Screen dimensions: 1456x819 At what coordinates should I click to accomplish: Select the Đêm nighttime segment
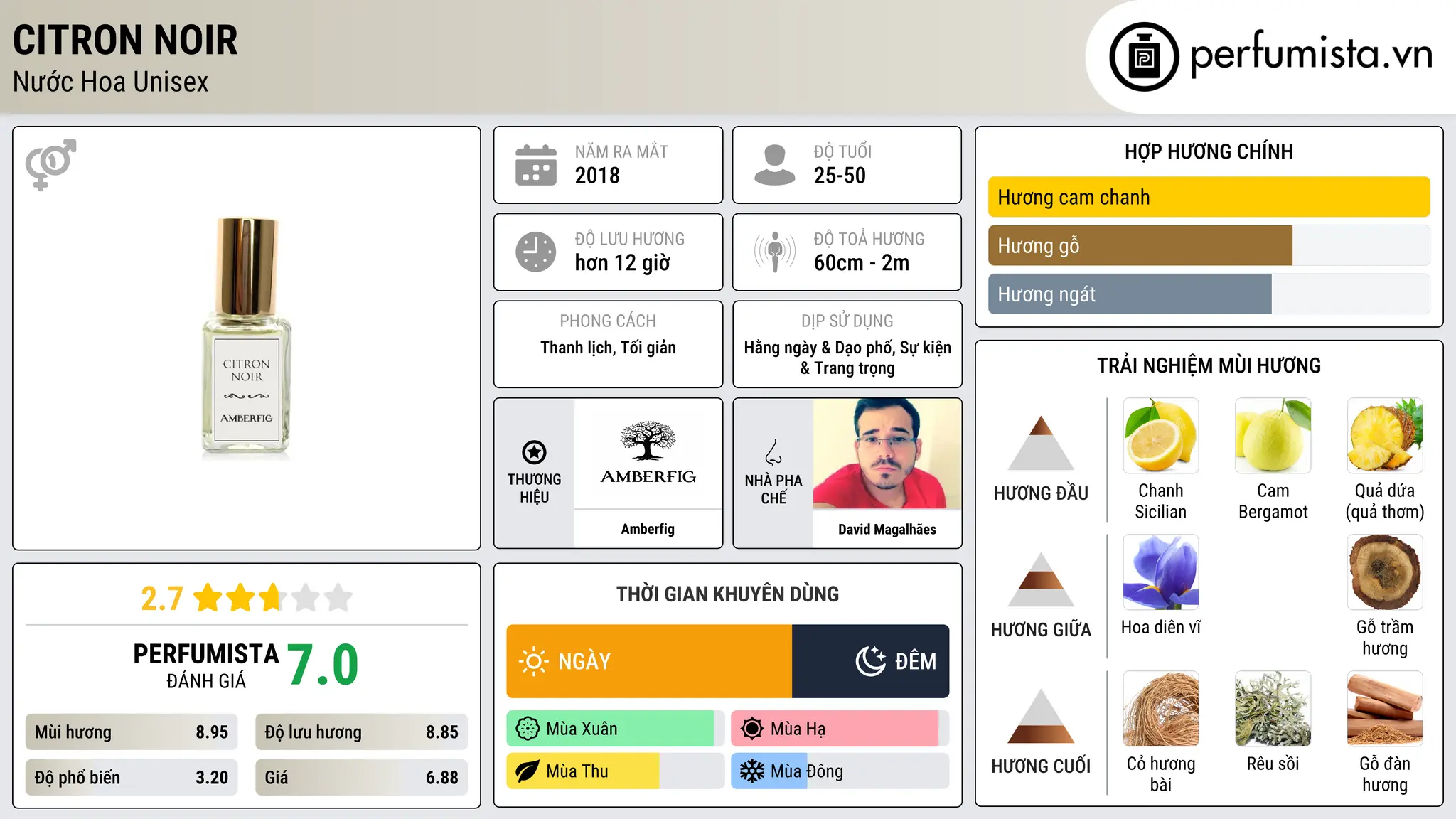870,661
